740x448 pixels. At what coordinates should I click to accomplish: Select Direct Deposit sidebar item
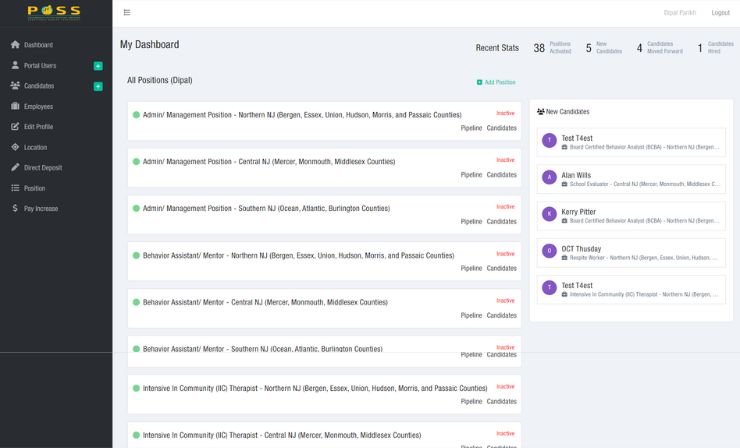(x=42, y=168)
